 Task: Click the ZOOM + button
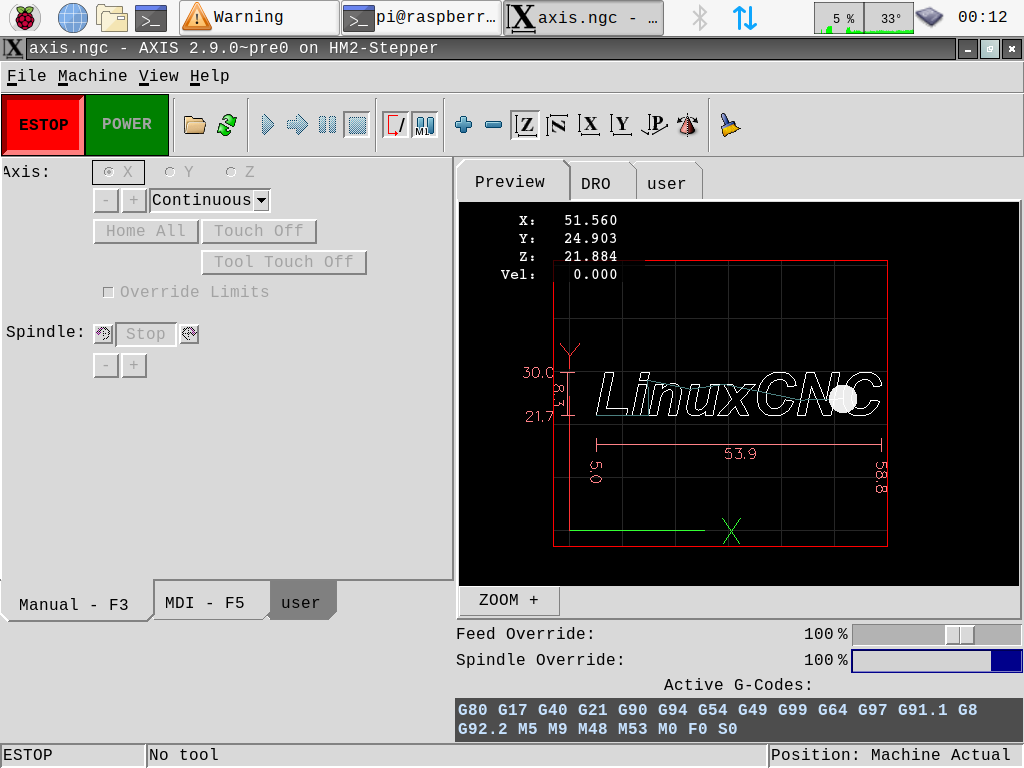509,600
